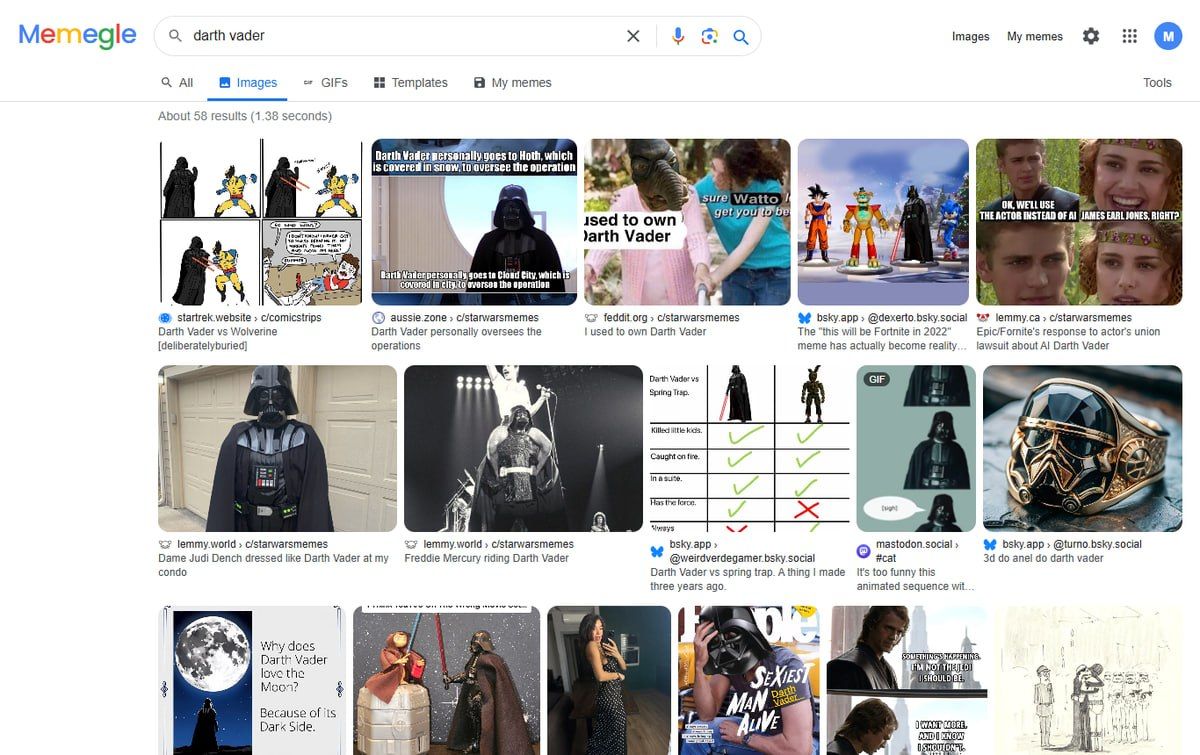Switch to the GIFs tab
Viewport: 1200px width, 755px height.
[x=325, y=83]
